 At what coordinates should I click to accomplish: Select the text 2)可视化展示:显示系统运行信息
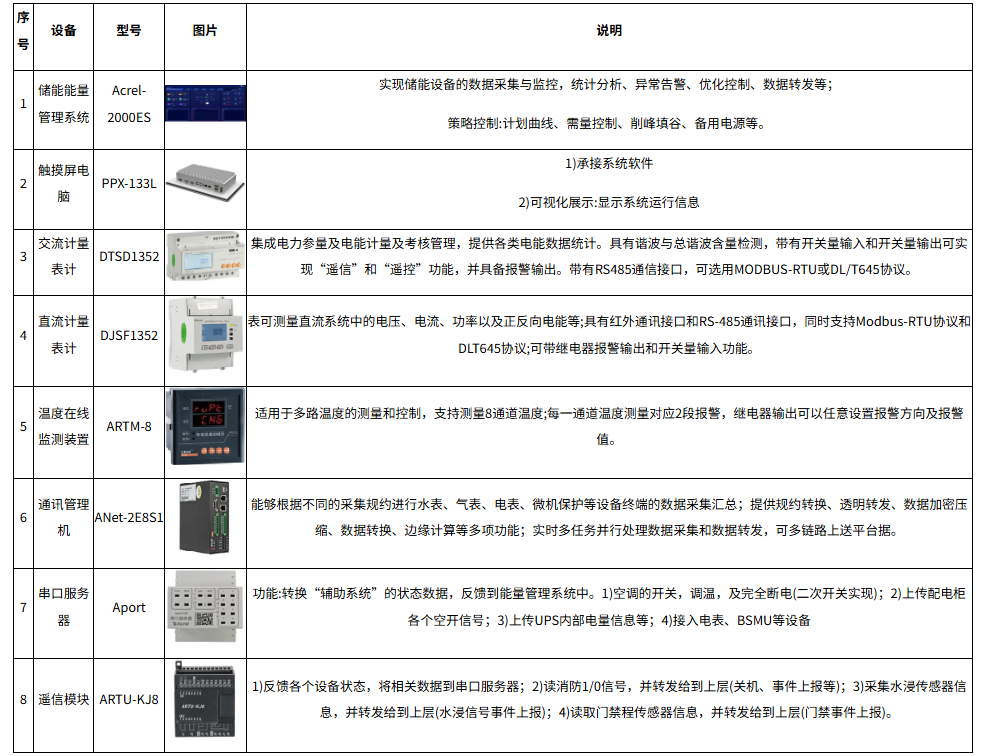pyautogui.click(x=609, y=202)
